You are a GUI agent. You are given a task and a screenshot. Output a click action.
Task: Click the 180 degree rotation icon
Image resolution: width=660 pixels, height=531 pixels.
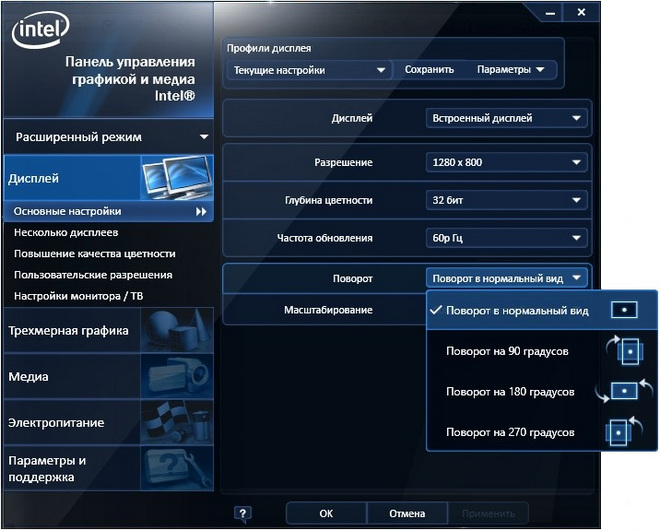622,392
